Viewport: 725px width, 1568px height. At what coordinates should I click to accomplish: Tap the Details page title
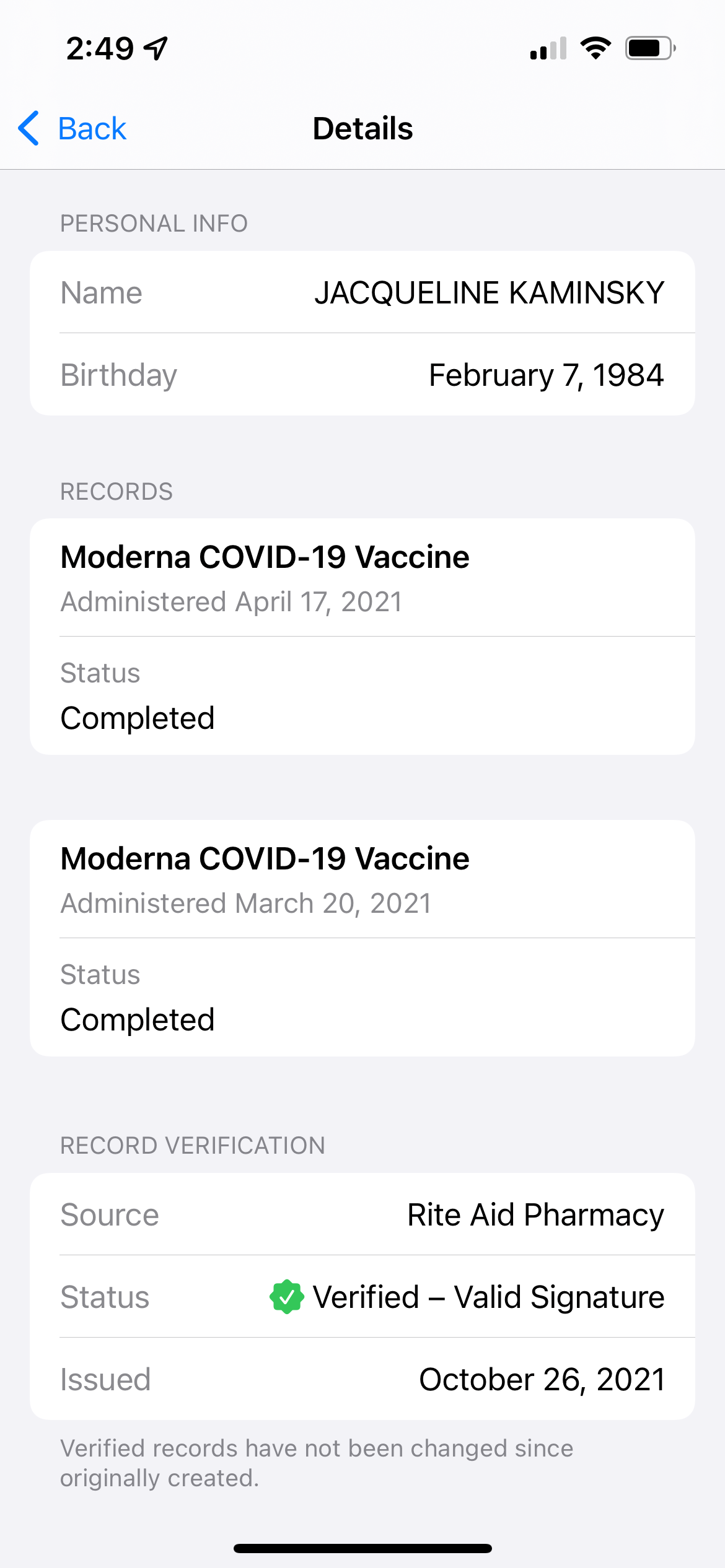(362, 129)
